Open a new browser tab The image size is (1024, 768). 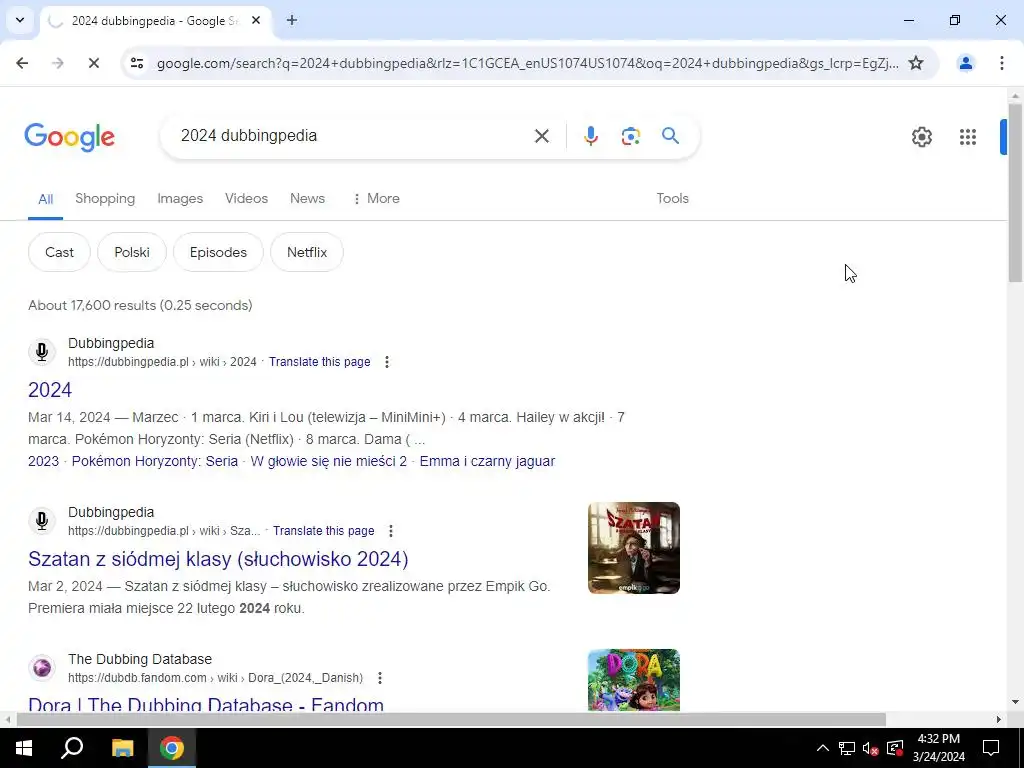click(292, 20)
